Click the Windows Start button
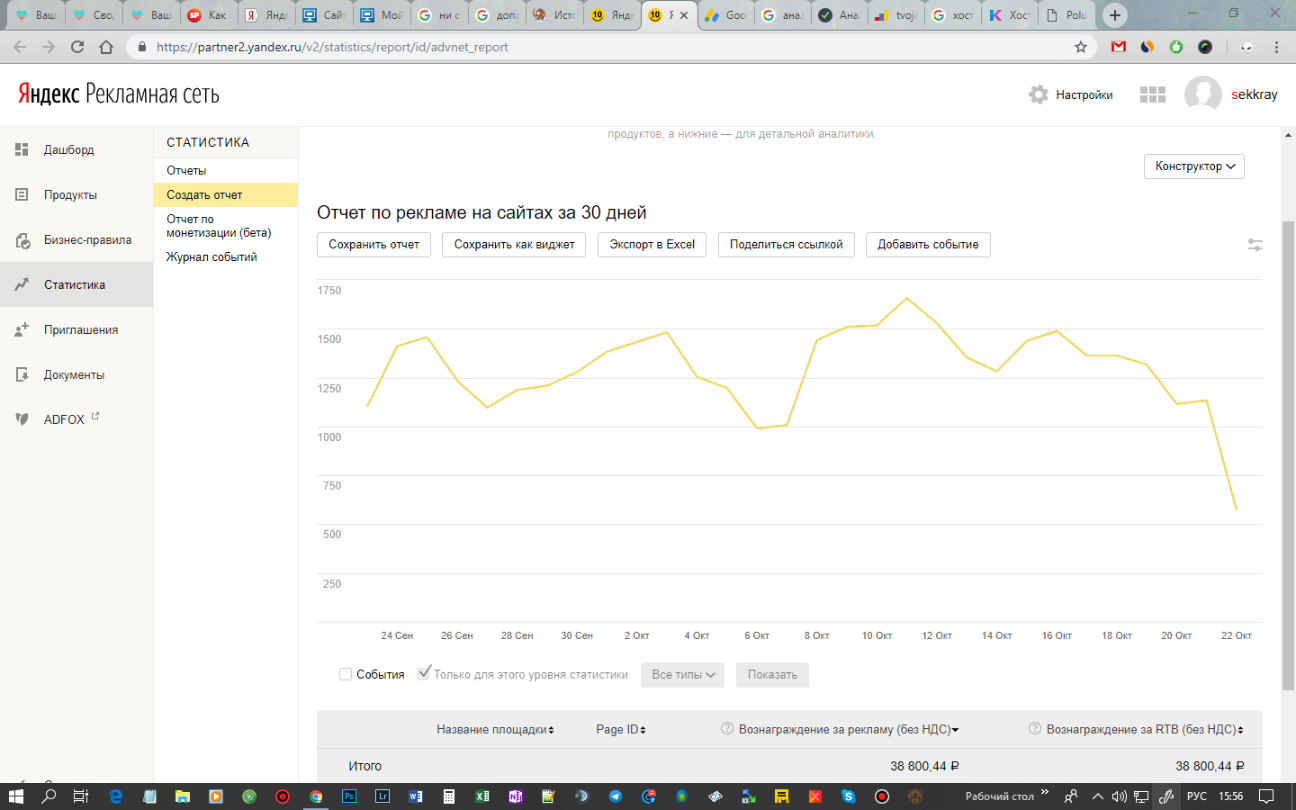 click(17, 797)
